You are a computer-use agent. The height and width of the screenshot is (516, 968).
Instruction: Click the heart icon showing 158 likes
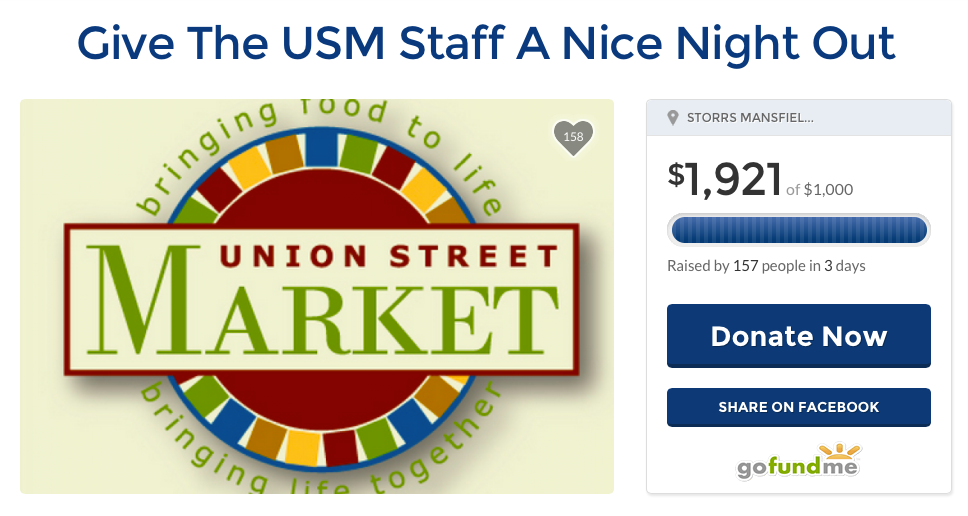coord(573,136)
